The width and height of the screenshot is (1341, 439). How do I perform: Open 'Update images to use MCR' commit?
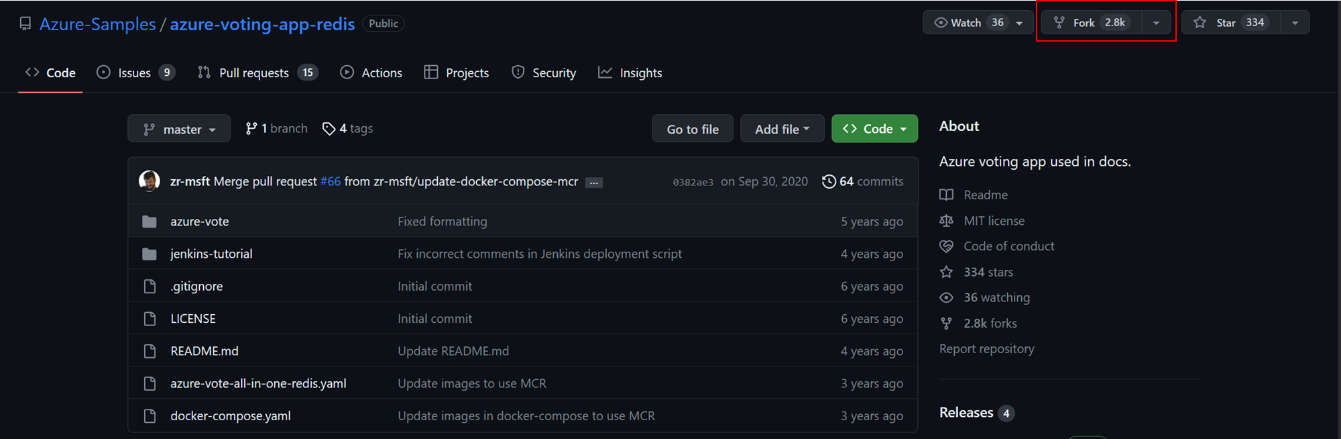pyautogui.click(x=472, y=383)
